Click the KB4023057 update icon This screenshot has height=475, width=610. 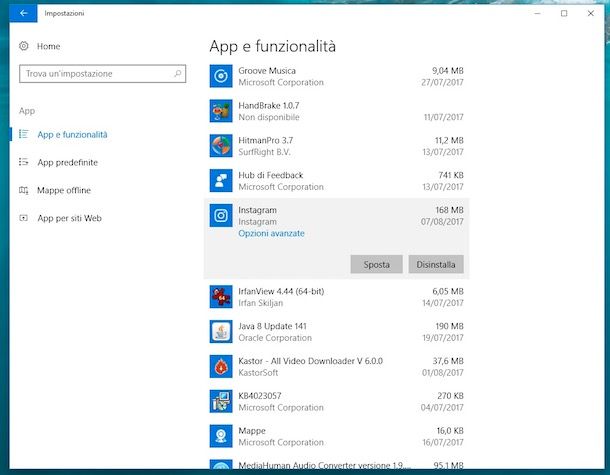221,401
